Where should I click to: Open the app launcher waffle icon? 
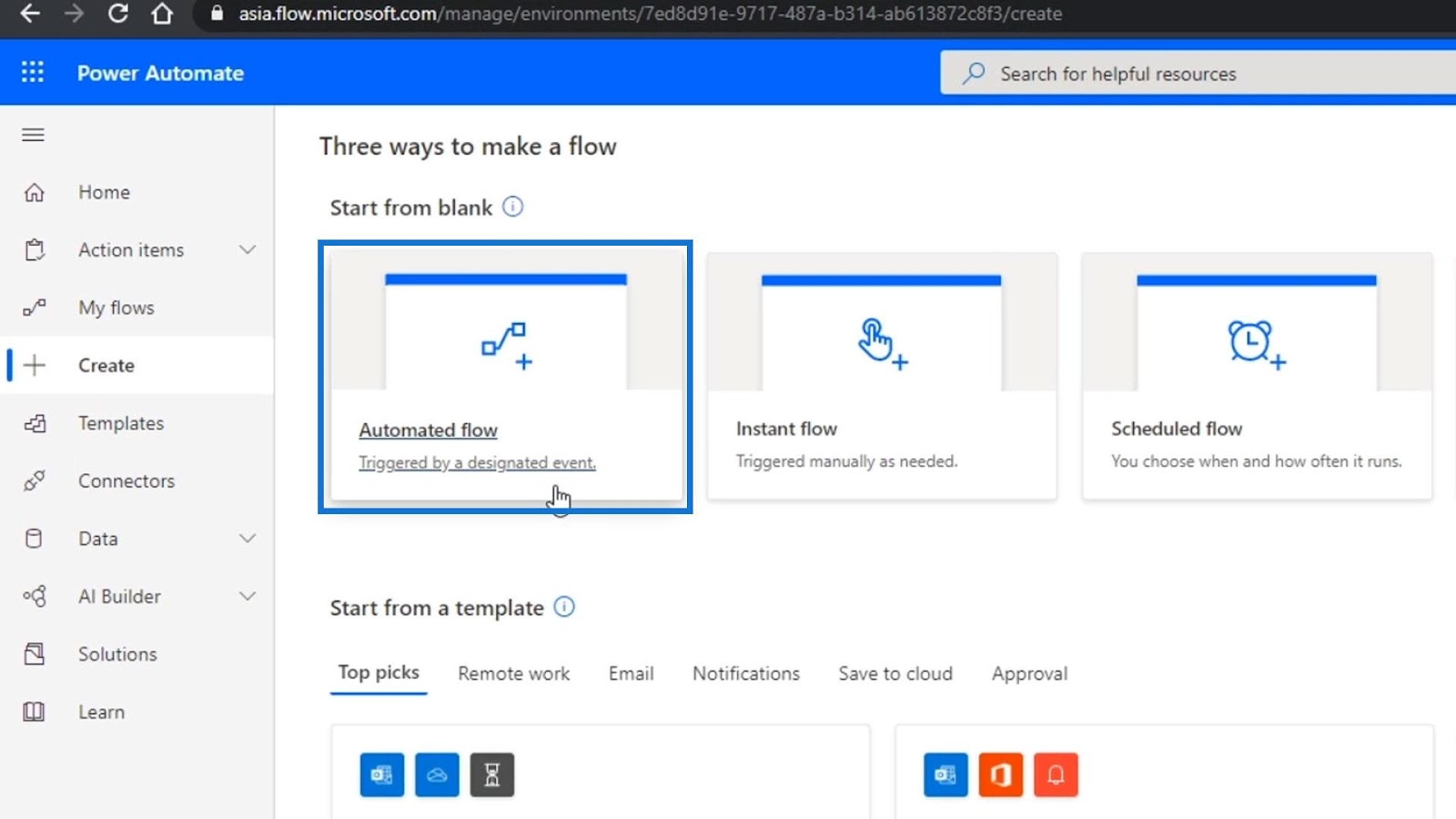[x=33, y=72]
